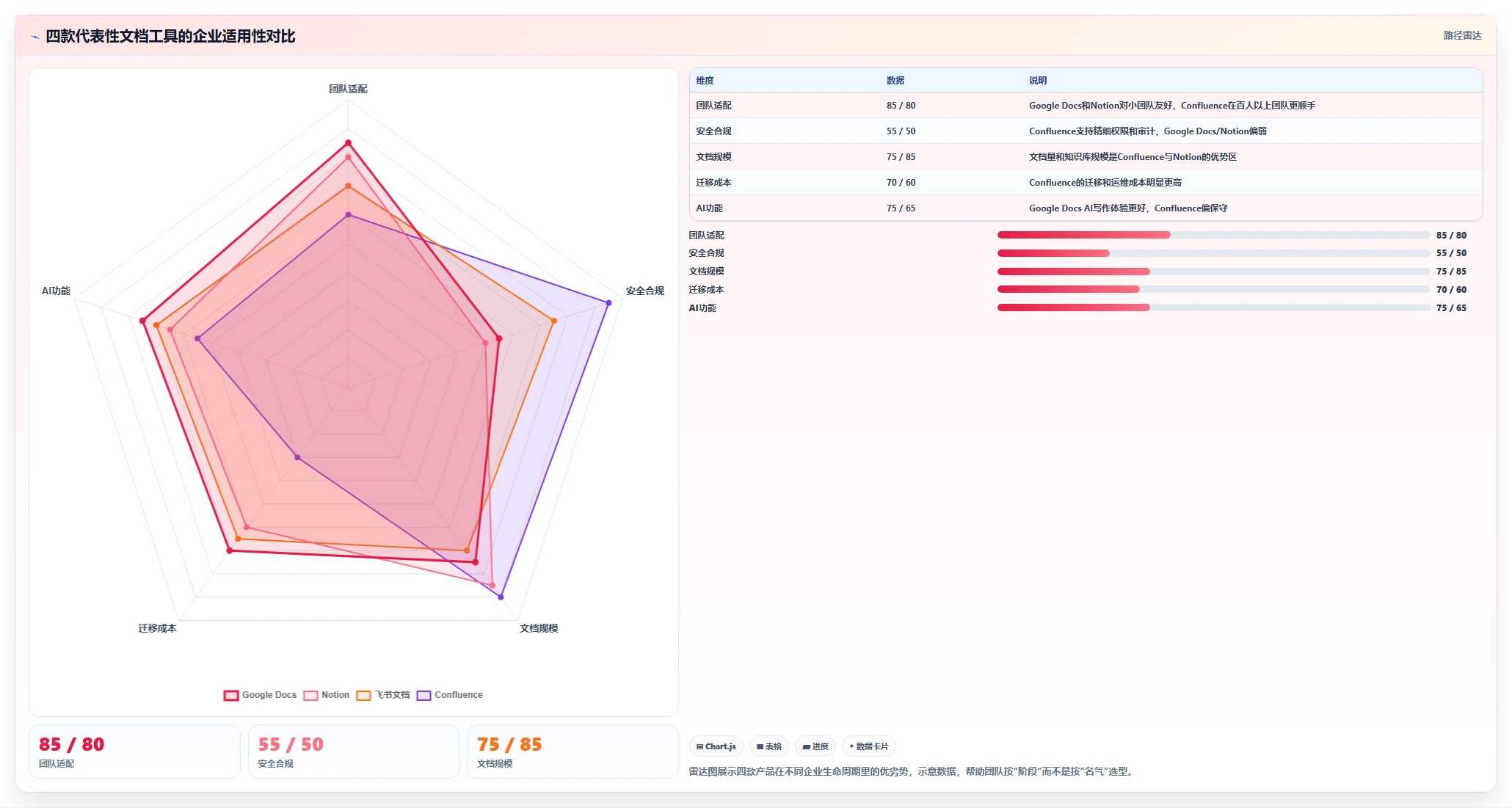Click the 安全合规 radar axis label
The width and height of the screenshot is (1512, 808).
pyautogui.click(x=644, y=291)
